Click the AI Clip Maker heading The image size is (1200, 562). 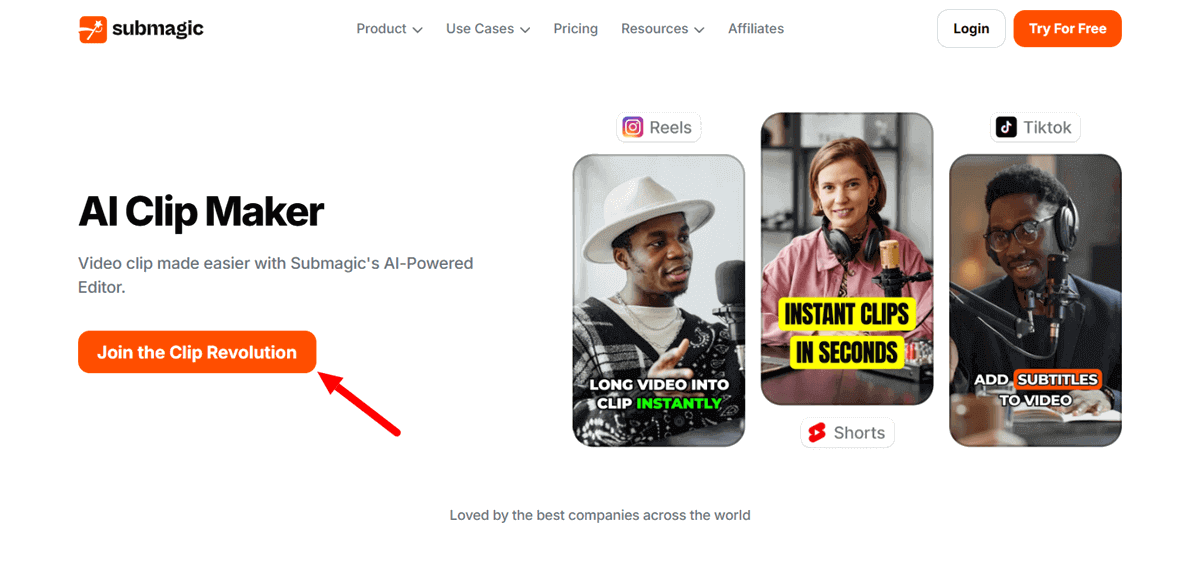point(201,211)
